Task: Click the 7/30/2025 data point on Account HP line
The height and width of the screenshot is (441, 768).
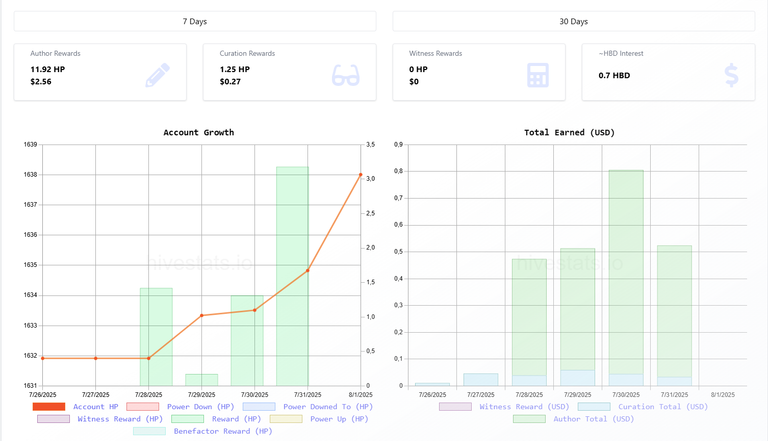Action: (x=255, y=310)
